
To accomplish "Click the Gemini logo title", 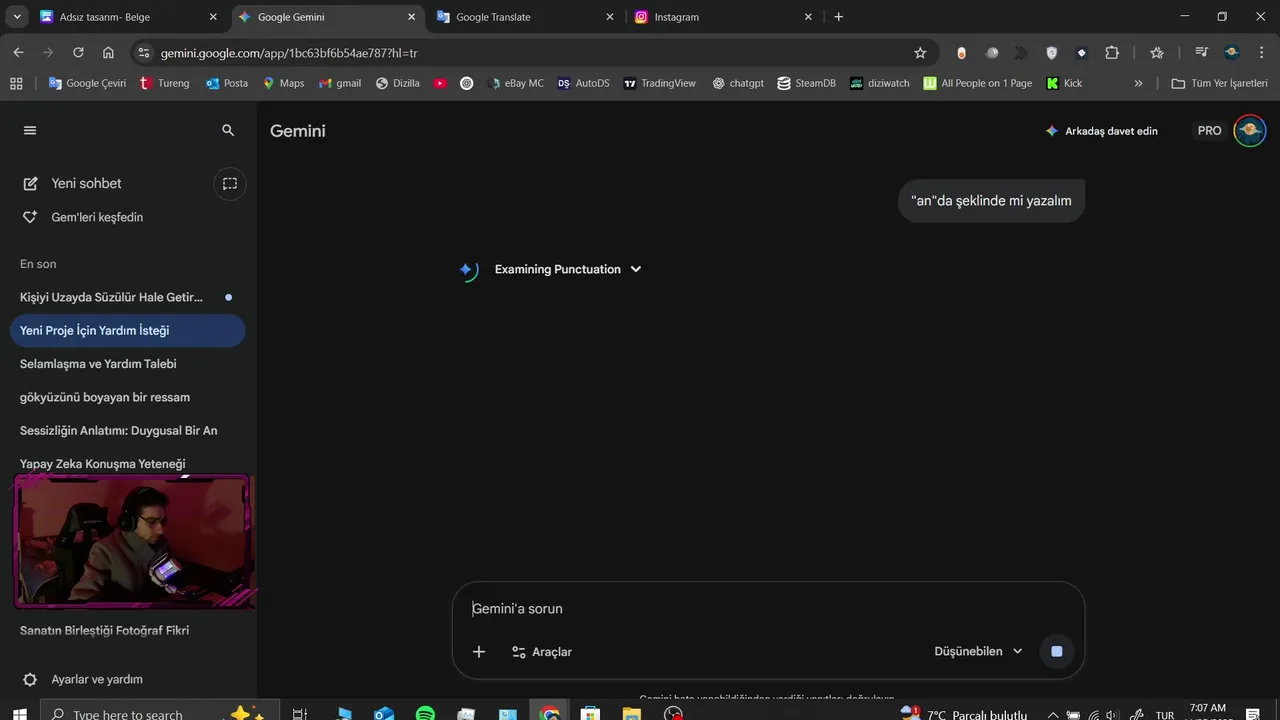I will pyautogui.click(x=298, y=131).
